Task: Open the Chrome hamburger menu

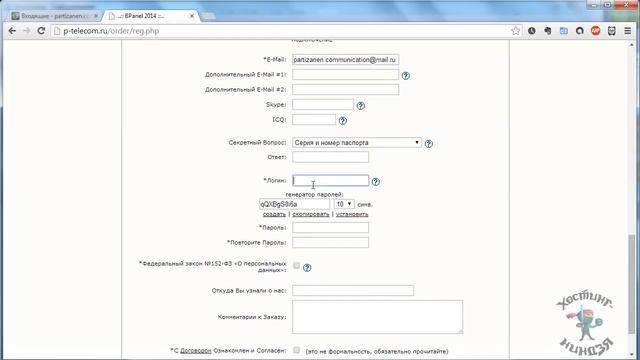Action: tap(628, 31)
